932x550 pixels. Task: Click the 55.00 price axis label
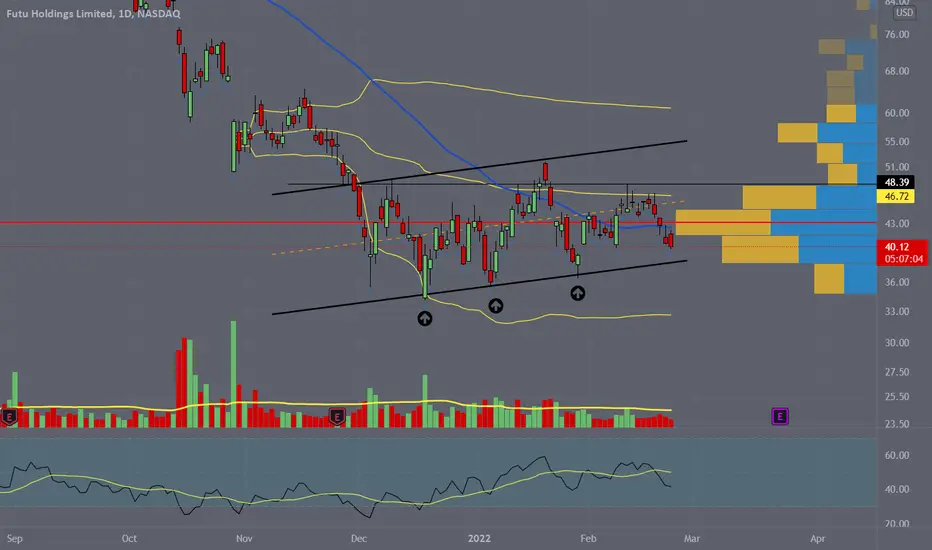click(x=896, y=142)
